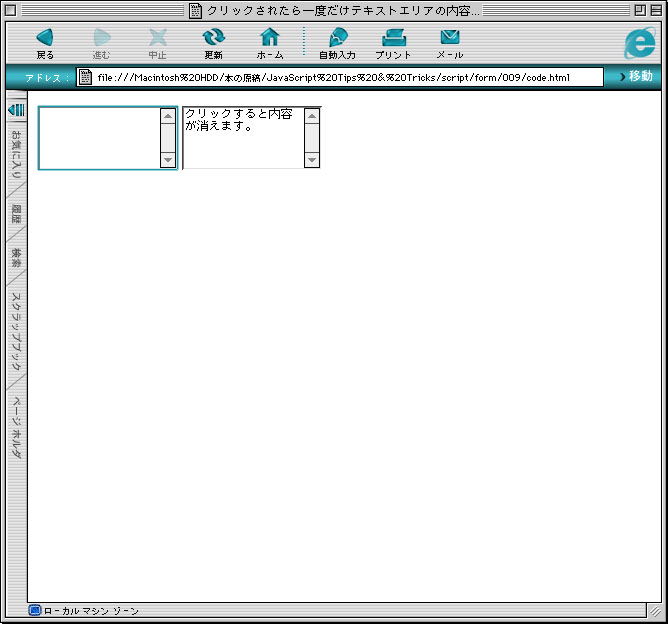Click the window collapse box

656,10
